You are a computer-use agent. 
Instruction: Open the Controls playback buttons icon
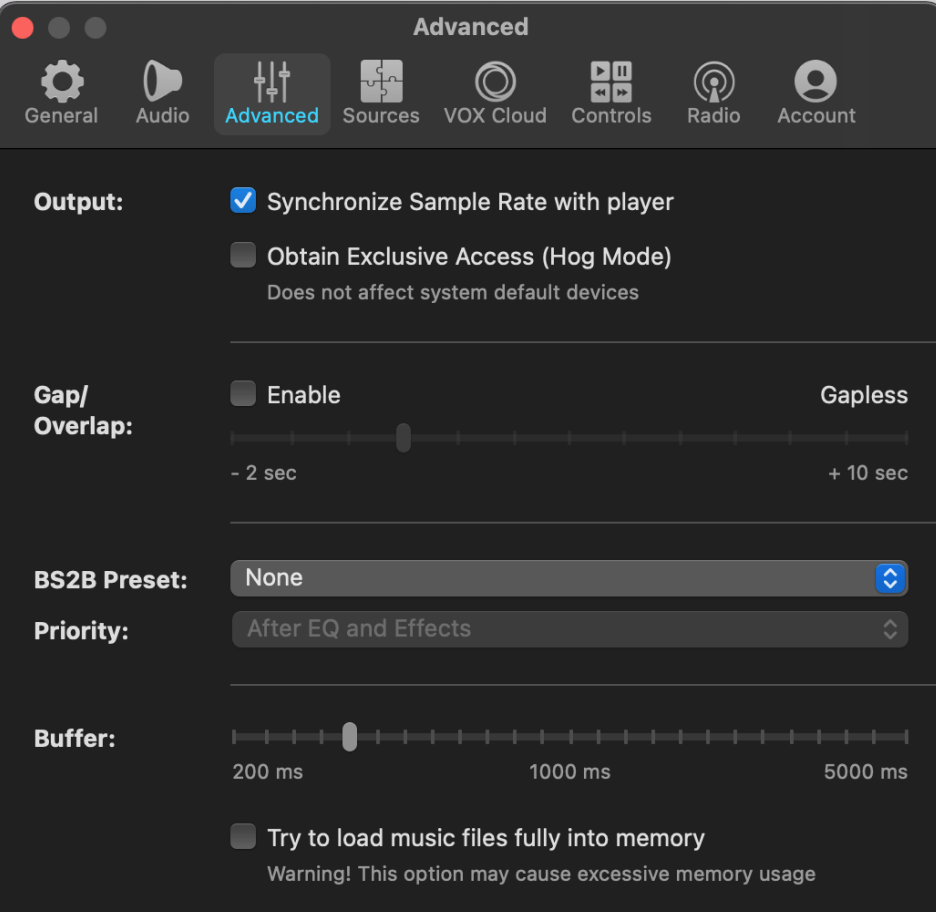point(611,81)
